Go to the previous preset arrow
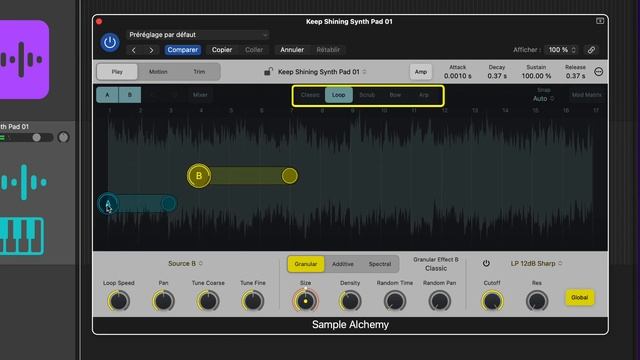 [x=134, y=50]
